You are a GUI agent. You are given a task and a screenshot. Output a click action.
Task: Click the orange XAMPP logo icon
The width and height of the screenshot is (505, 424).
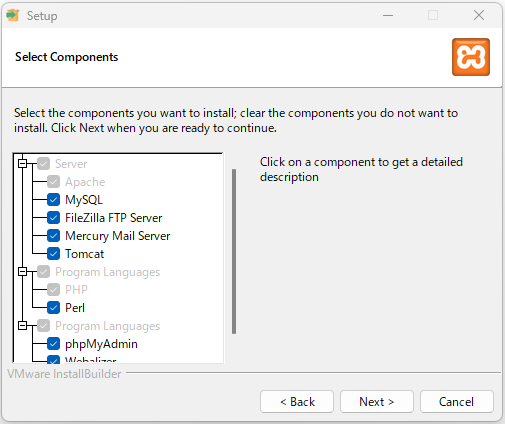[471, 57]
